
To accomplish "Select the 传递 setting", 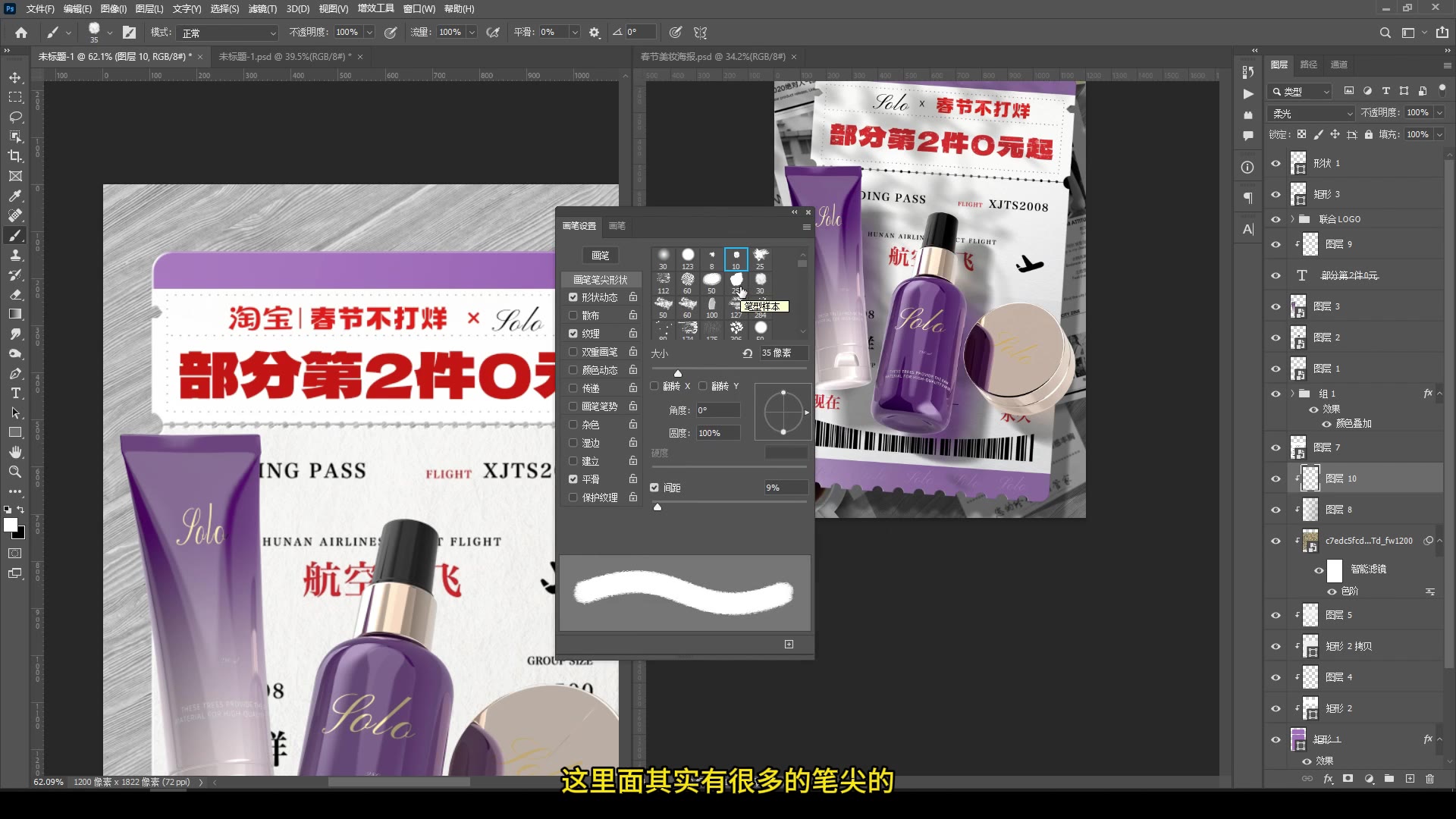I will click(591, 388).
